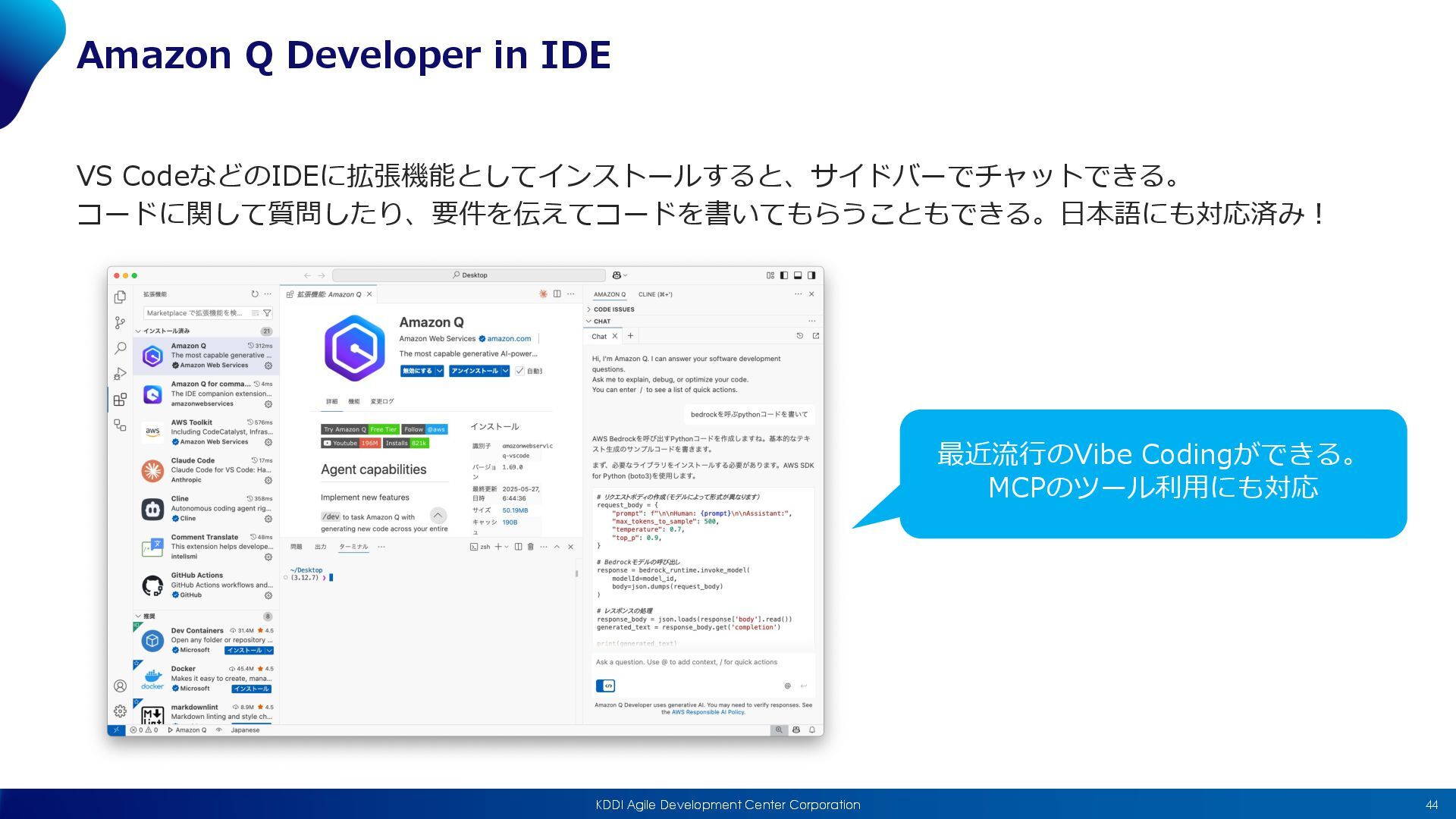Image resolution: width=1456 pixels, height=819 pixels.
Task: Kill the terminal with the trash icon
Action: 531,547
